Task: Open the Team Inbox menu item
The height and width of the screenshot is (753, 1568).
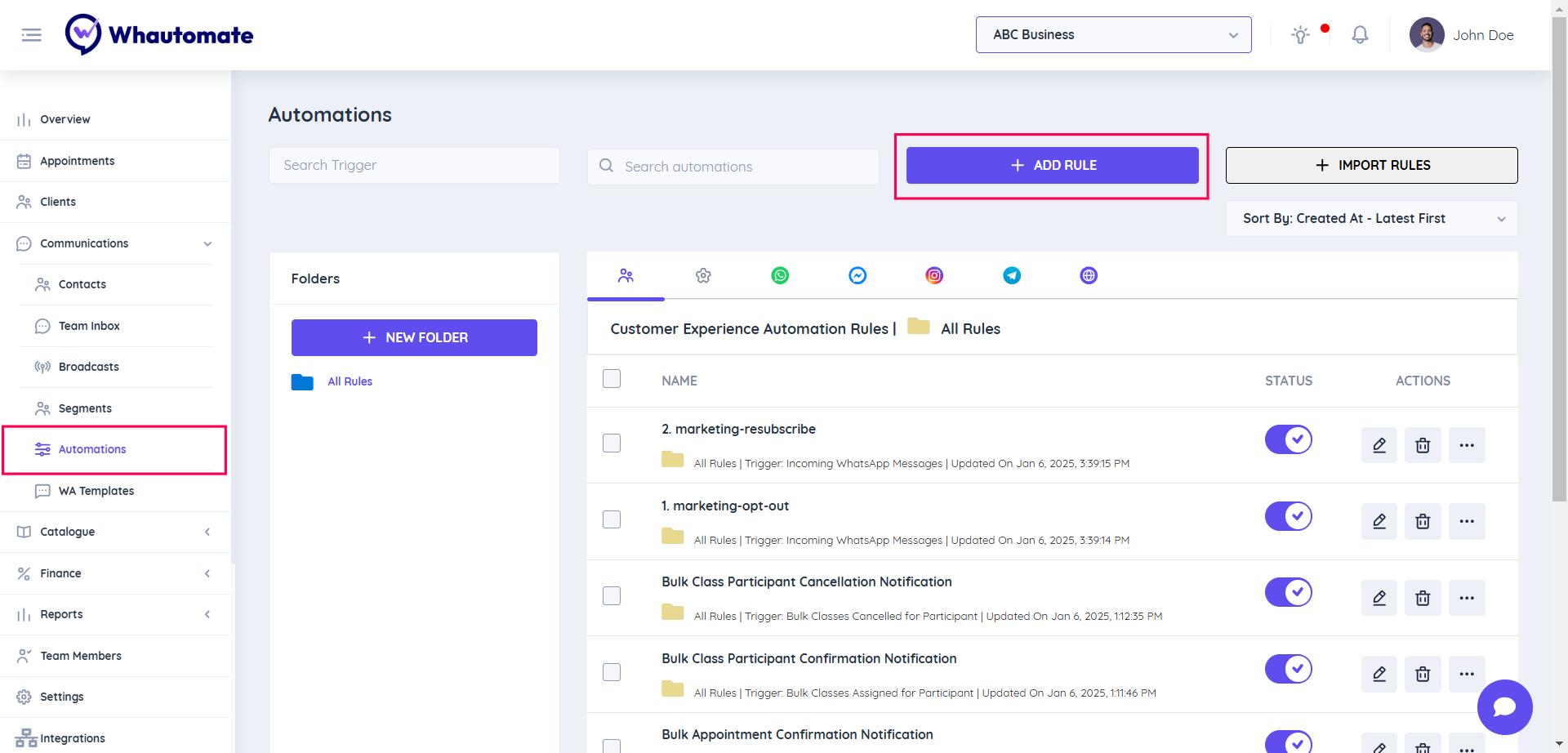Action: (89, 326)
